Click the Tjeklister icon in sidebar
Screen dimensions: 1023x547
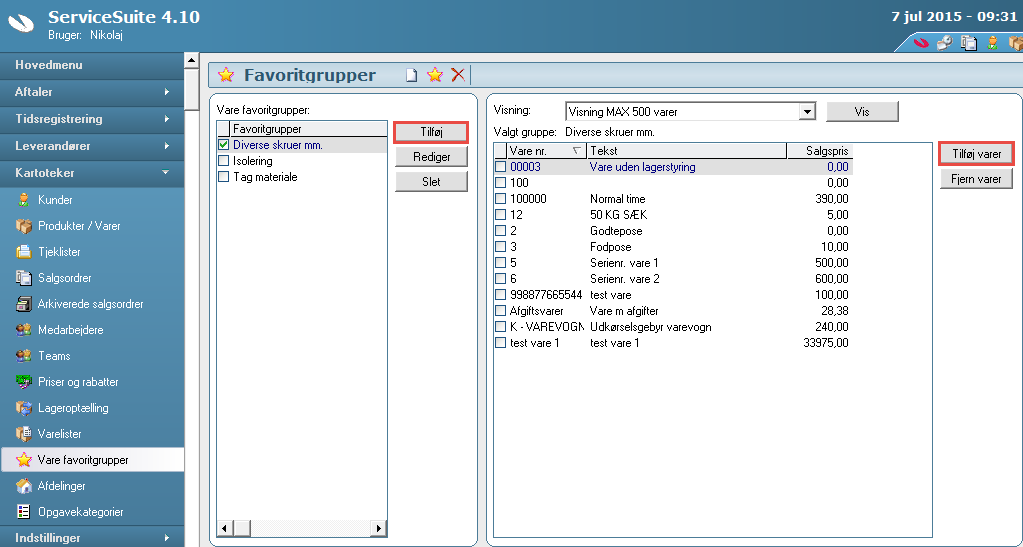(x=23, y=252)
